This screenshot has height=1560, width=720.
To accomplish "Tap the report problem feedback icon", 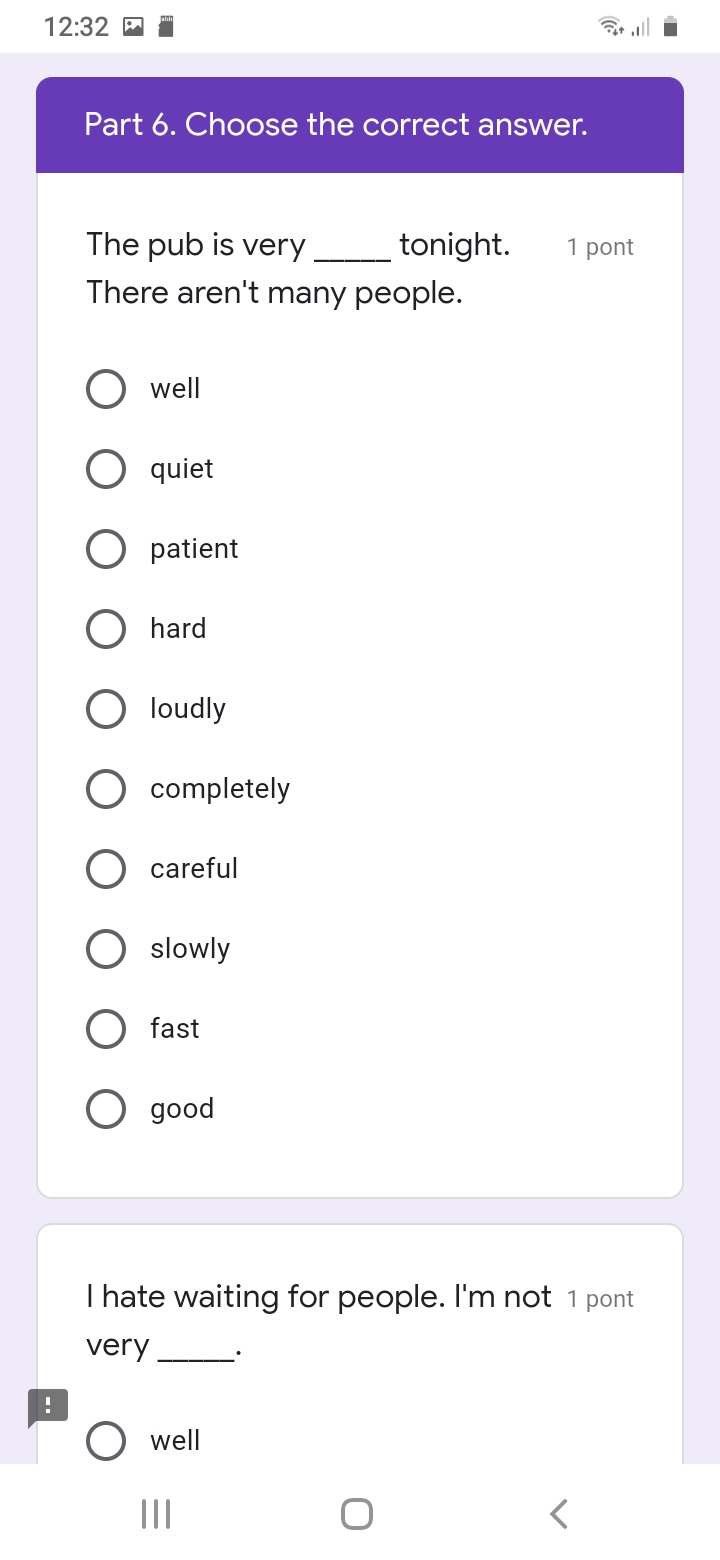I will pos(48,1406).
